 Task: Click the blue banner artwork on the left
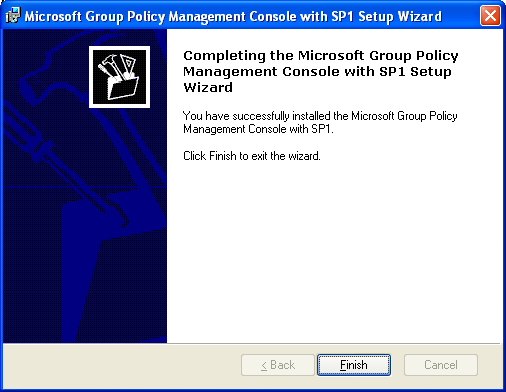(85, 186)
